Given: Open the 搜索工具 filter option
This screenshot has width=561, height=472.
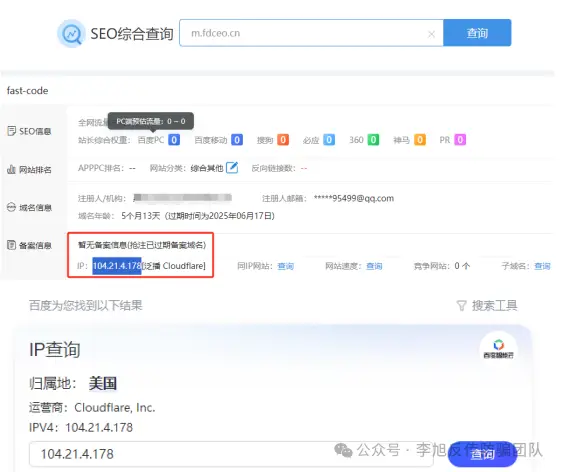Looking at the screenshot, I should click(487, 306).
